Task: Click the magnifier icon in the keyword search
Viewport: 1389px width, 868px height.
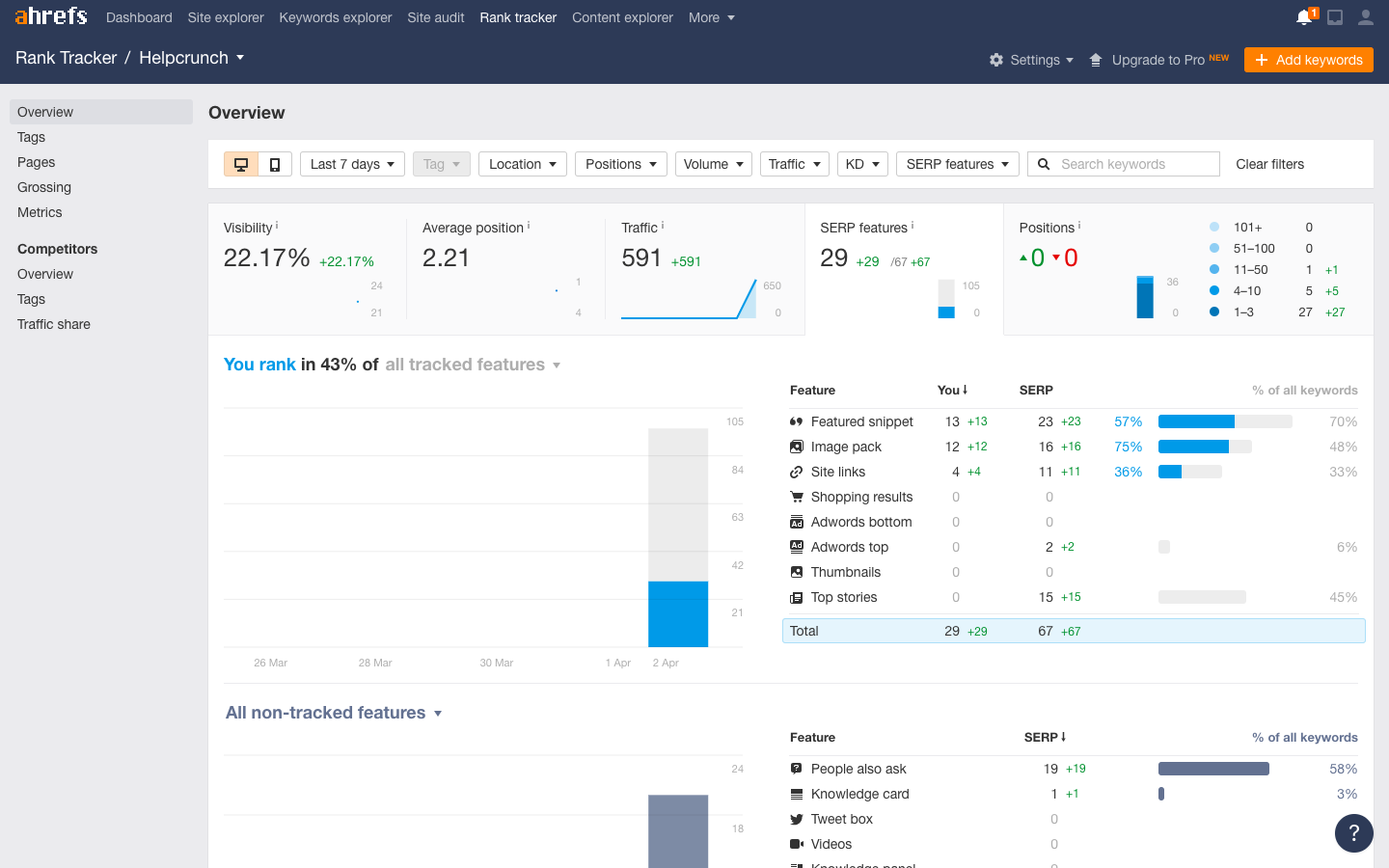Action: pyautogui.click(x=1044, y=164)
